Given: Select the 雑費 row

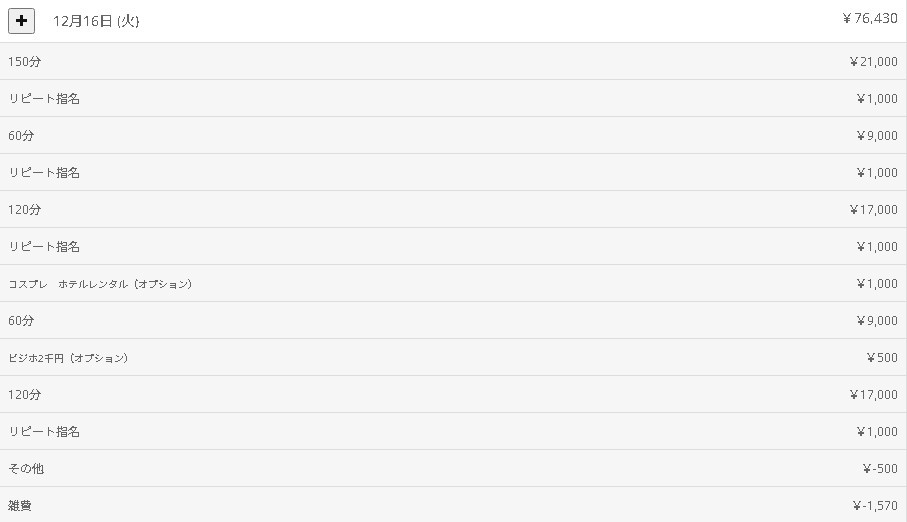Looking at the screenshot, I should coord(20,506).
